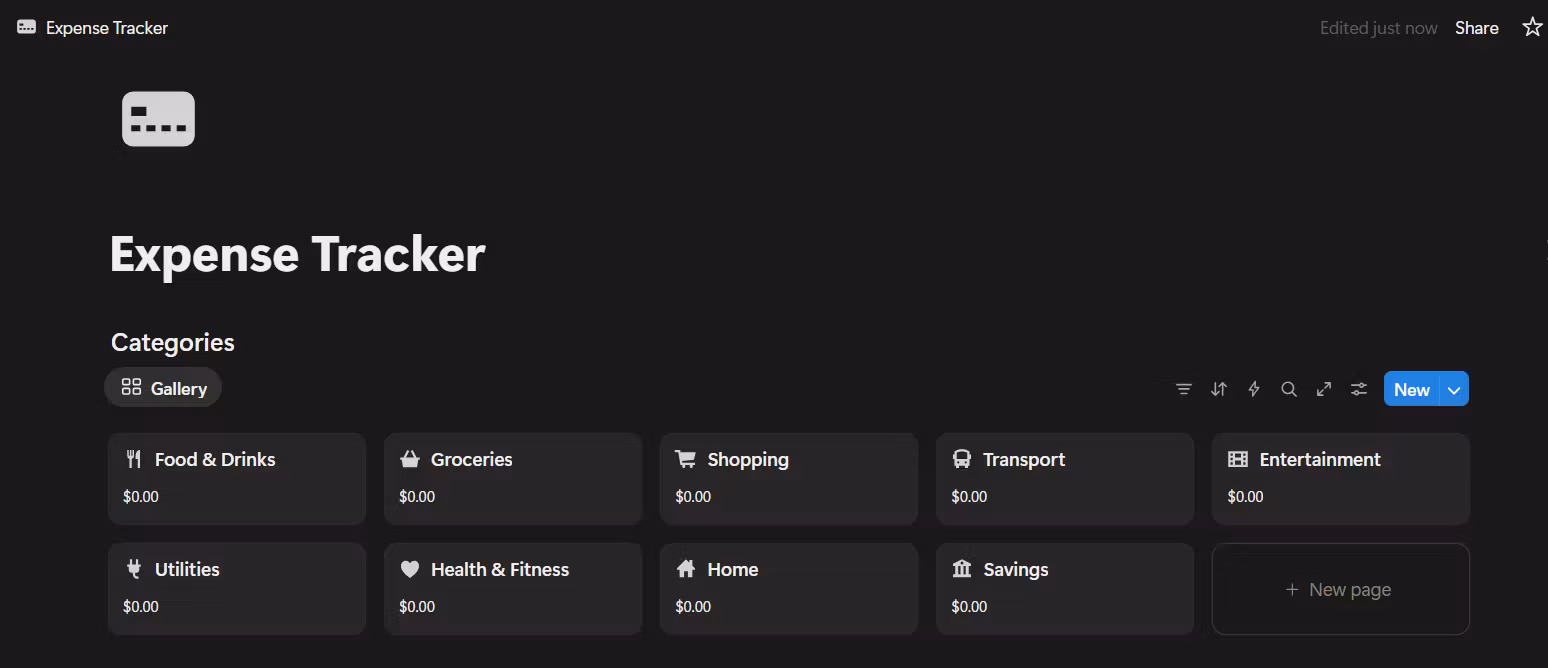Image resolution: width=1548 pixels, height=668 pixels.
Task: Expand the dropdown arrow beside New
Action: coord(1454,390)
